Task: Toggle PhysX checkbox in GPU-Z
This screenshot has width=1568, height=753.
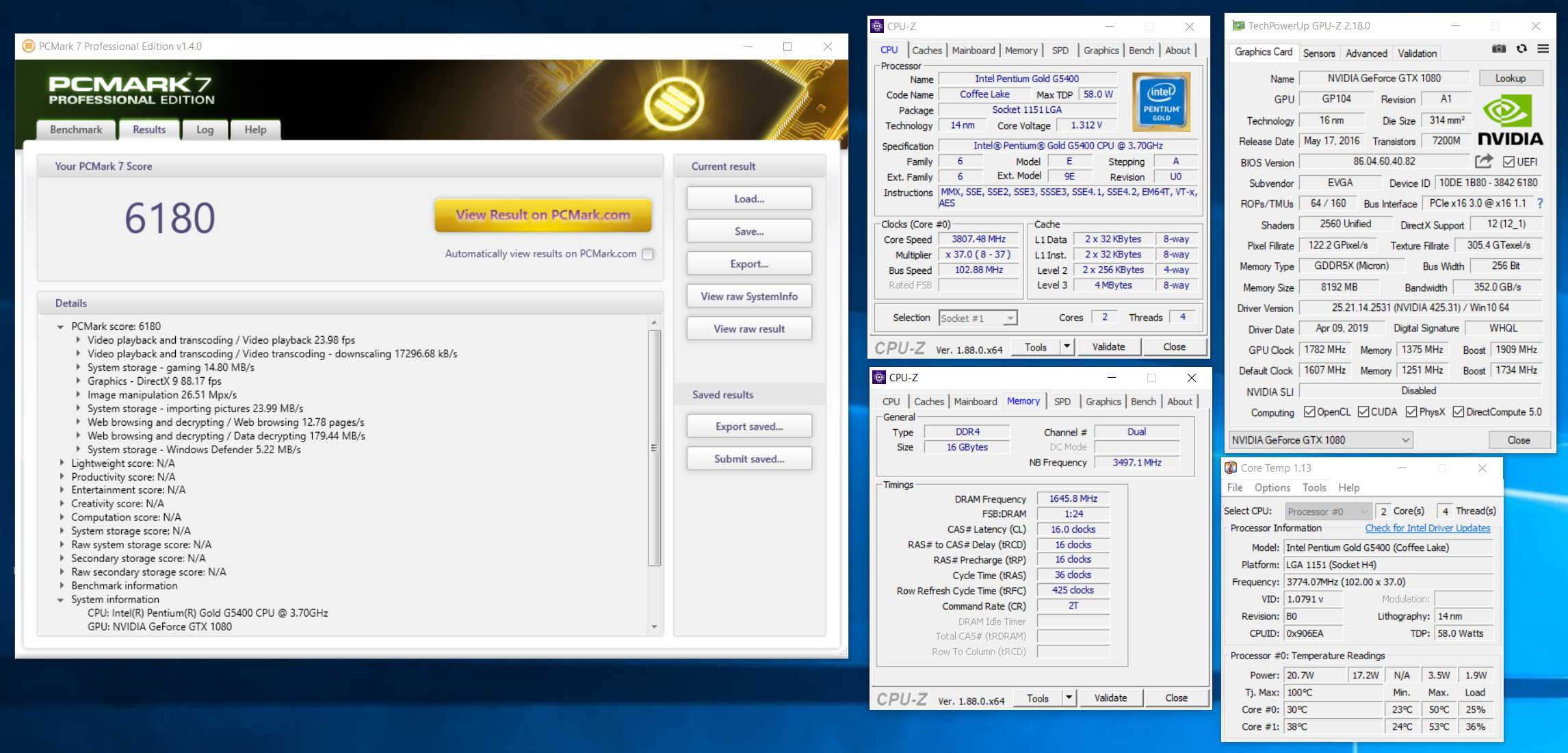Action: (x=1411, y=411)
